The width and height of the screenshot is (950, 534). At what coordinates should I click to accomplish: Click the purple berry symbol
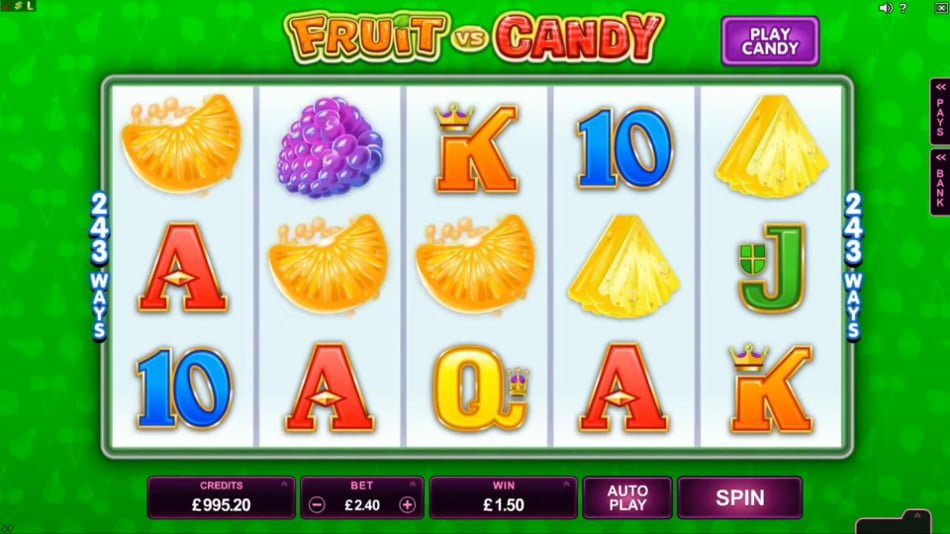tap(330, 147)
